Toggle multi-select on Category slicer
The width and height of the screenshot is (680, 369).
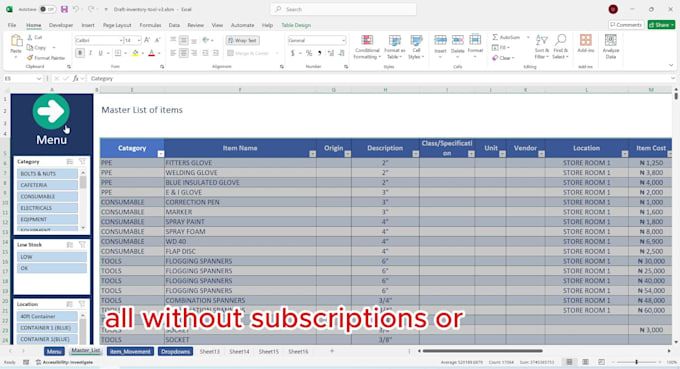coord(70,161)
